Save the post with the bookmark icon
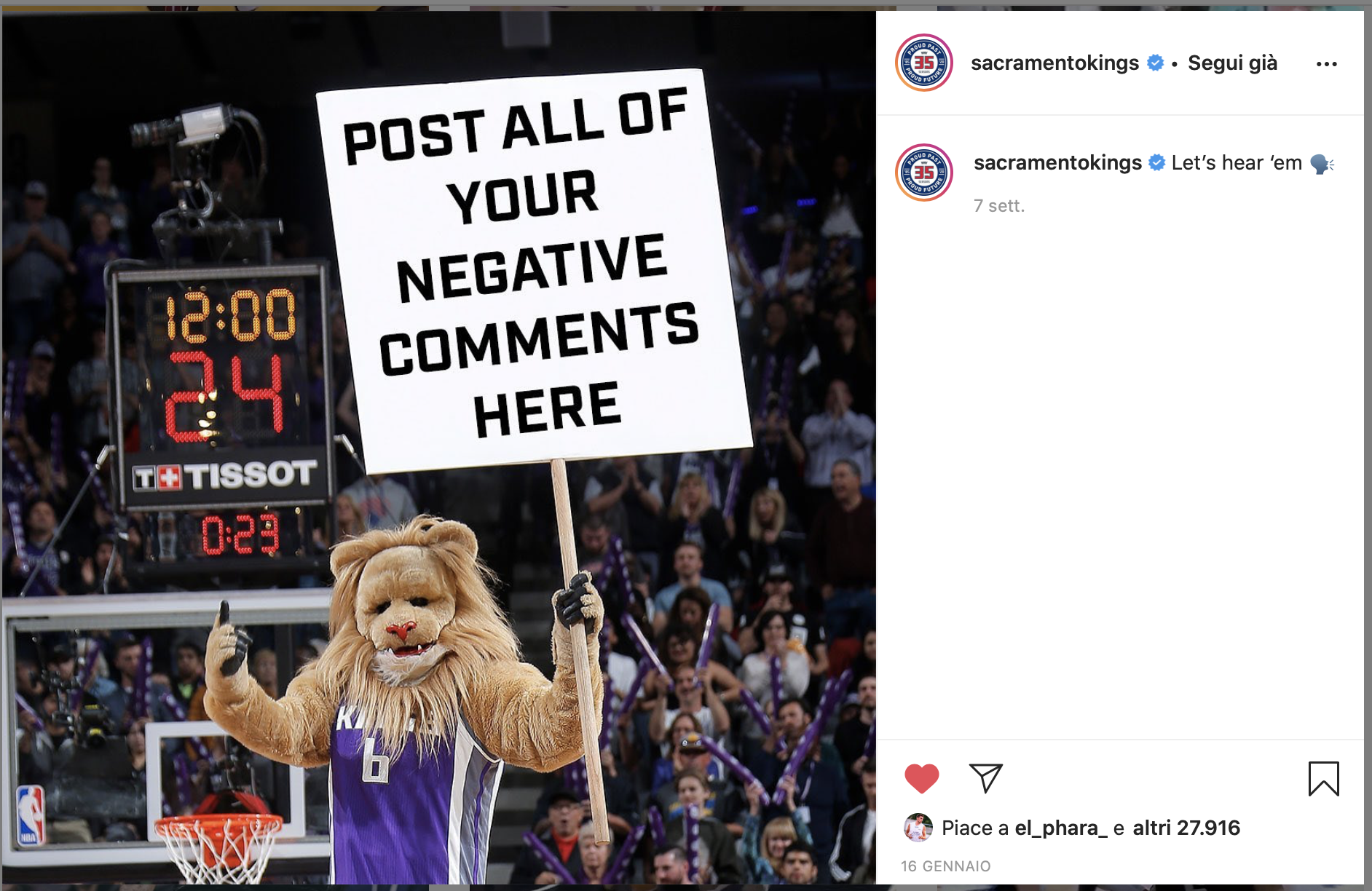Viewport: 1372px width, 891px height. click(x=1323, y=779)
